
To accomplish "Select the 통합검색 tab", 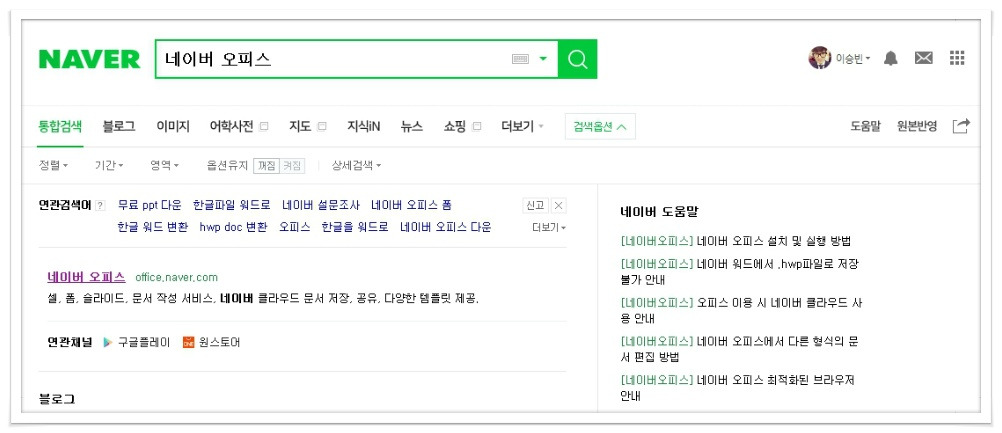I will (60, 126).
